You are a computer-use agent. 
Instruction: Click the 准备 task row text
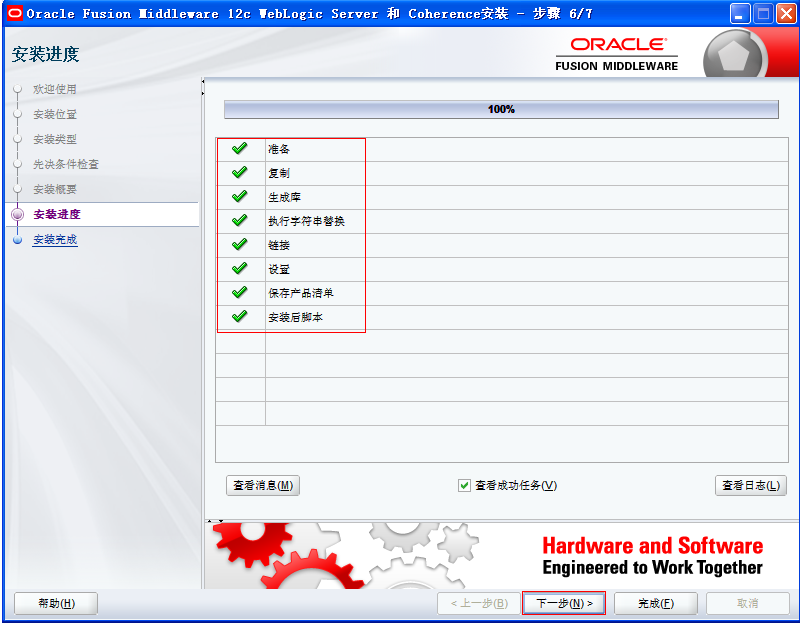(x=279, y=149)
